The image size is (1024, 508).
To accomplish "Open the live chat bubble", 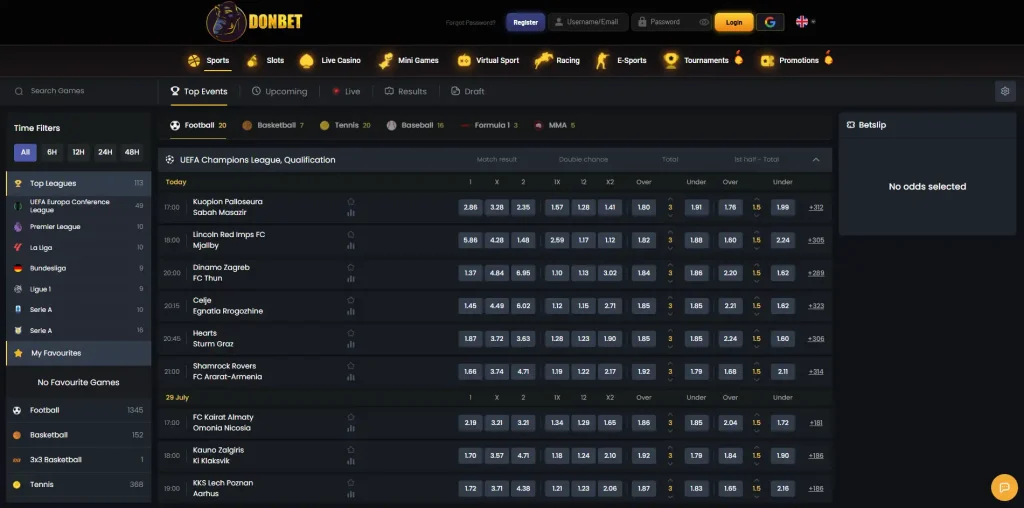I will (x=1004, y=487).
